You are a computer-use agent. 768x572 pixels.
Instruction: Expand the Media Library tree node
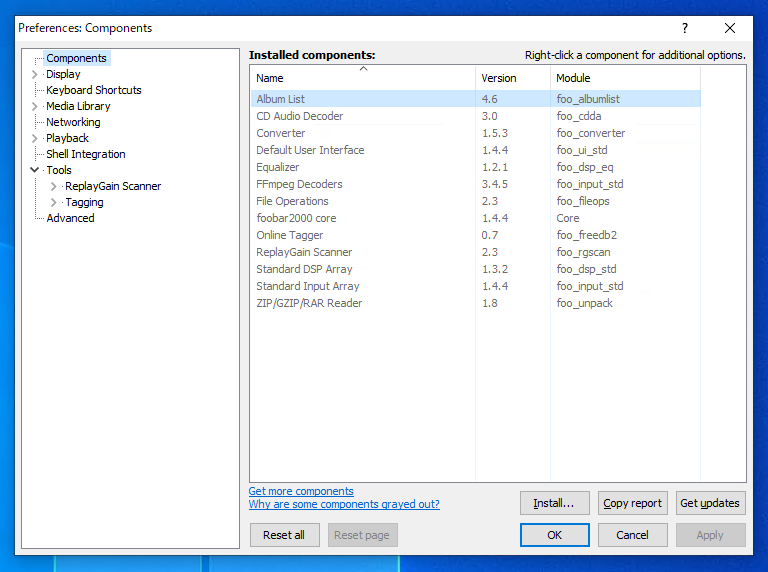coord(35,106)
